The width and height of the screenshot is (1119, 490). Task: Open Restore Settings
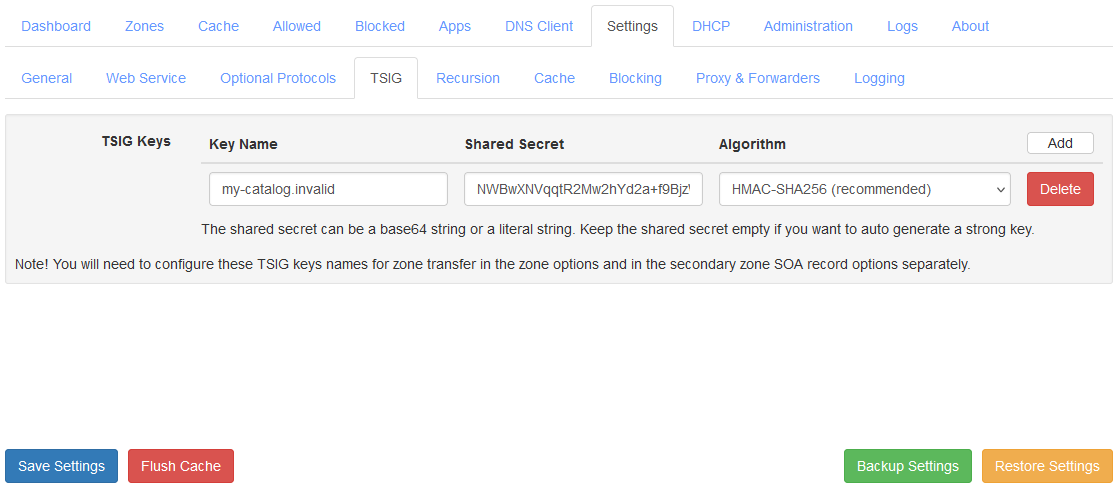(x=1047, y=466)
